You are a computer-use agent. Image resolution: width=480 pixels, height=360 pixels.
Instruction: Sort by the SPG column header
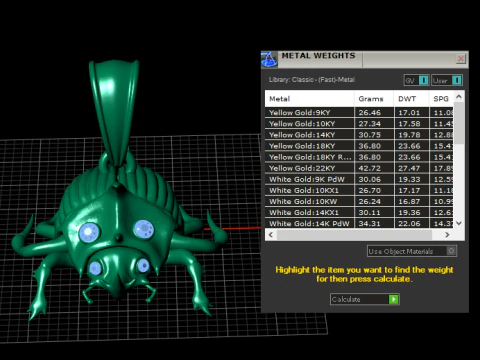pos(441,99)
